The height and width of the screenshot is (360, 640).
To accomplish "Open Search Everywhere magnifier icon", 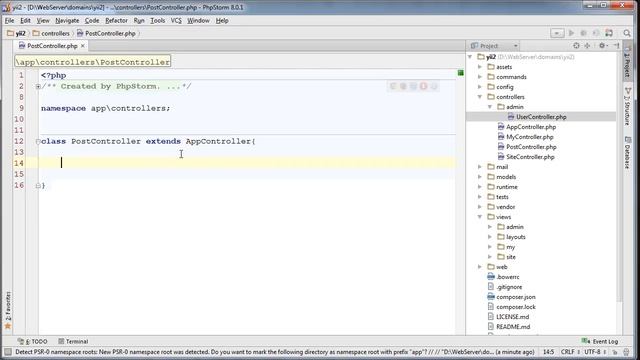I will [627, 33].
